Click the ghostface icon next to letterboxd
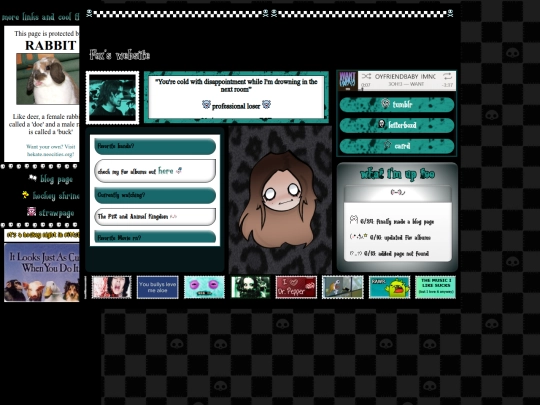This screenshot has width=540, height=405. click(x=382, y=124)
